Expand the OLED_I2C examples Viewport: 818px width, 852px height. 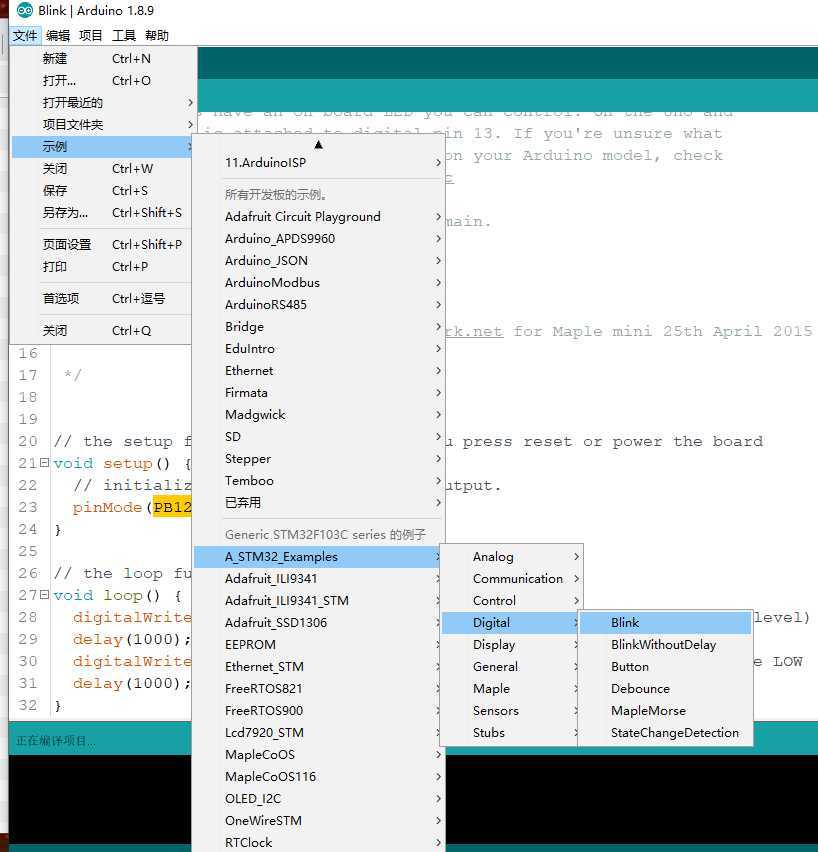point(319,799)
